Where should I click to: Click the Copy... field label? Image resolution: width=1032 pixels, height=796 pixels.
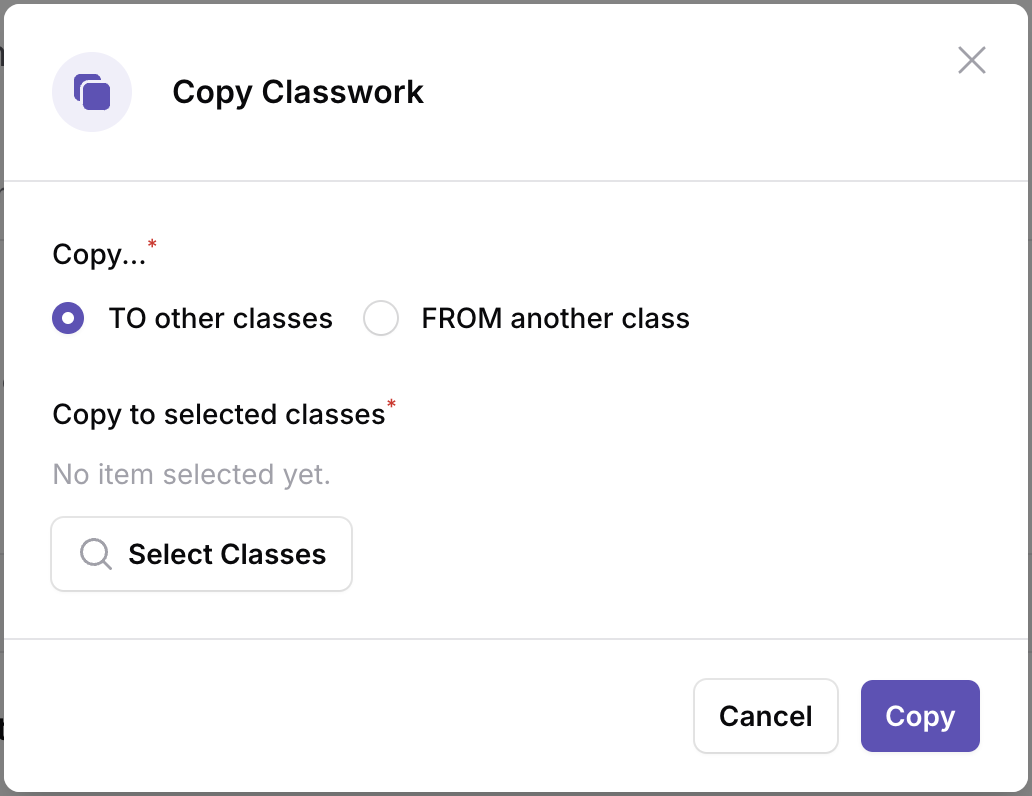[99, 255]
